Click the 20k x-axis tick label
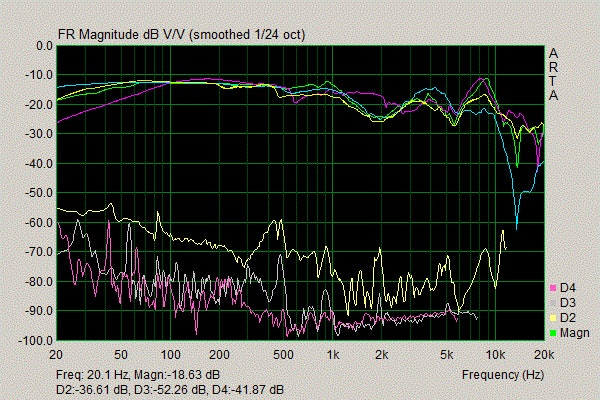This screenshot has width=600, height=400. click(542, 354)
